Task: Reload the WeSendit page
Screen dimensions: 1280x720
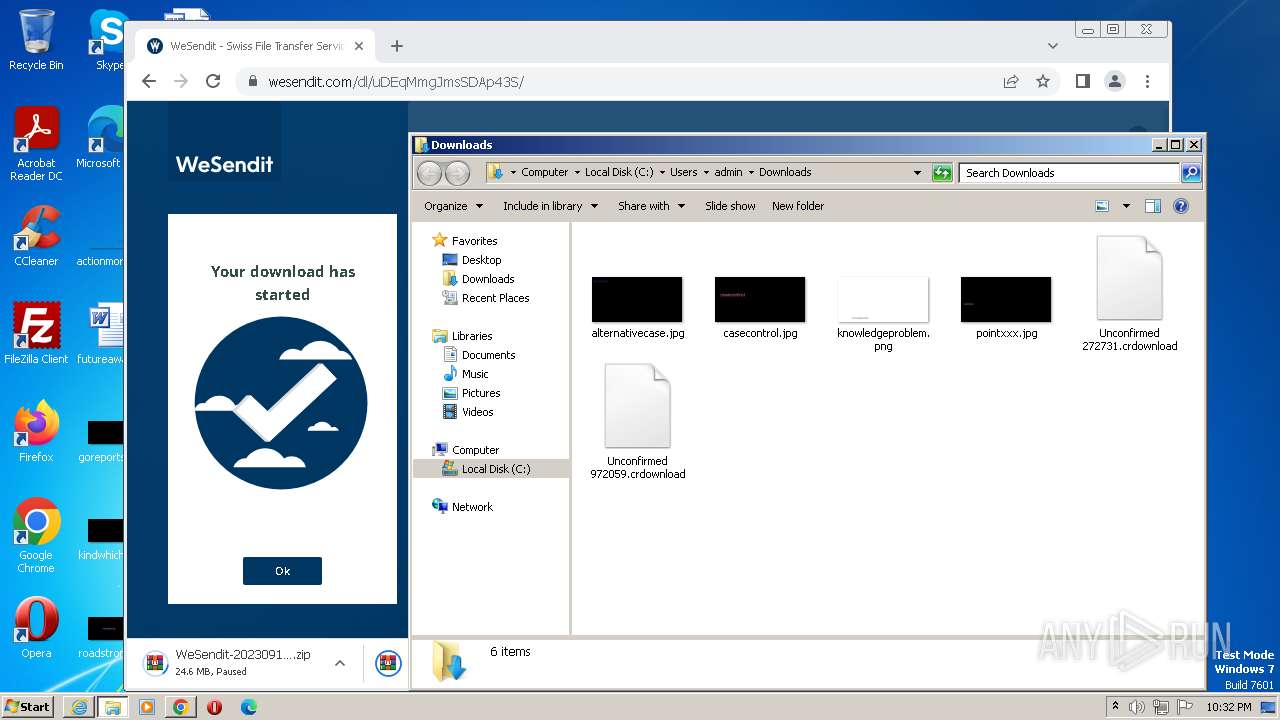Action: pyautogui.click(x=213, y=82)
